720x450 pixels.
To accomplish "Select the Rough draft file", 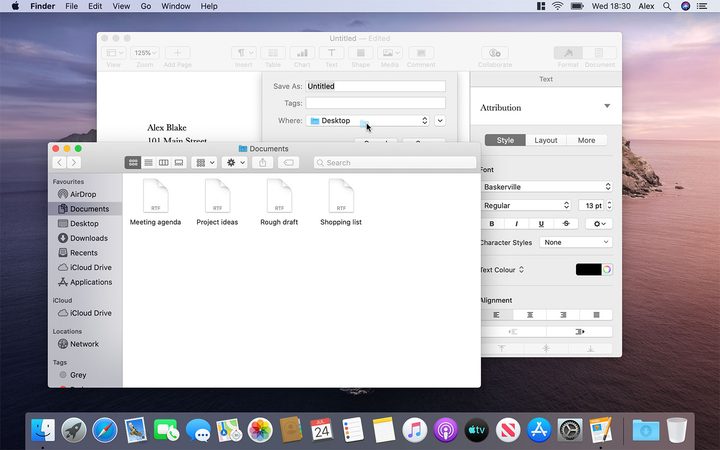I will (x=279, y=202).
